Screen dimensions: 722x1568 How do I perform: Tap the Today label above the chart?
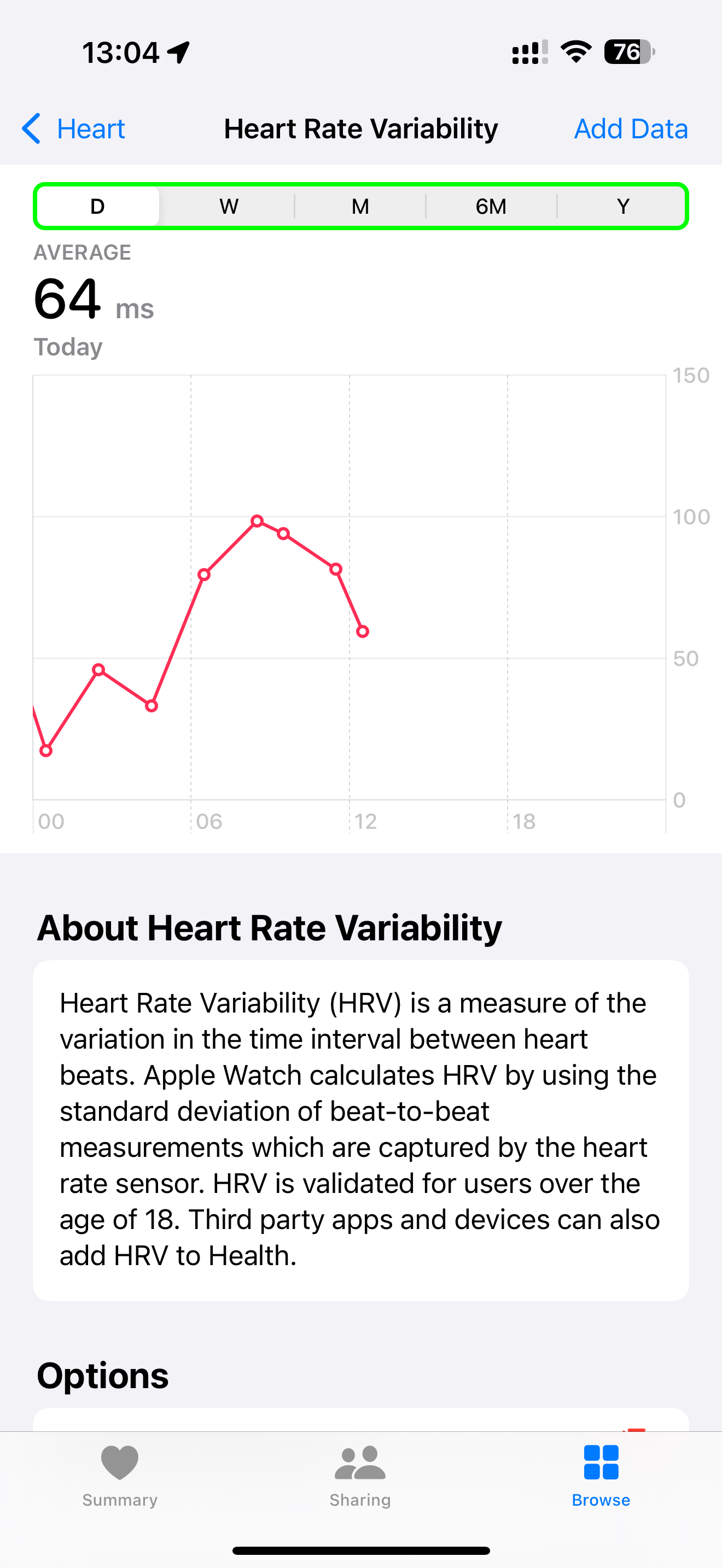(x=68, y=346)
